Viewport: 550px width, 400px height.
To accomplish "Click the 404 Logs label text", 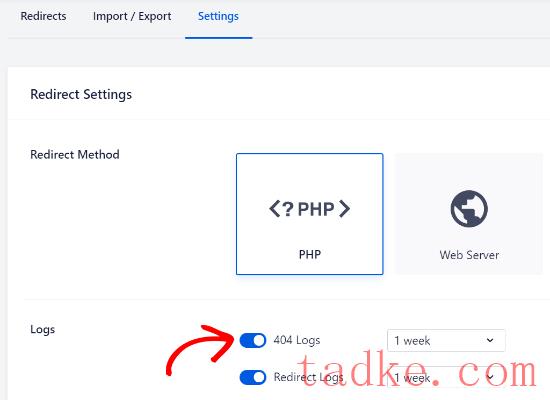I will coord(297,340).
